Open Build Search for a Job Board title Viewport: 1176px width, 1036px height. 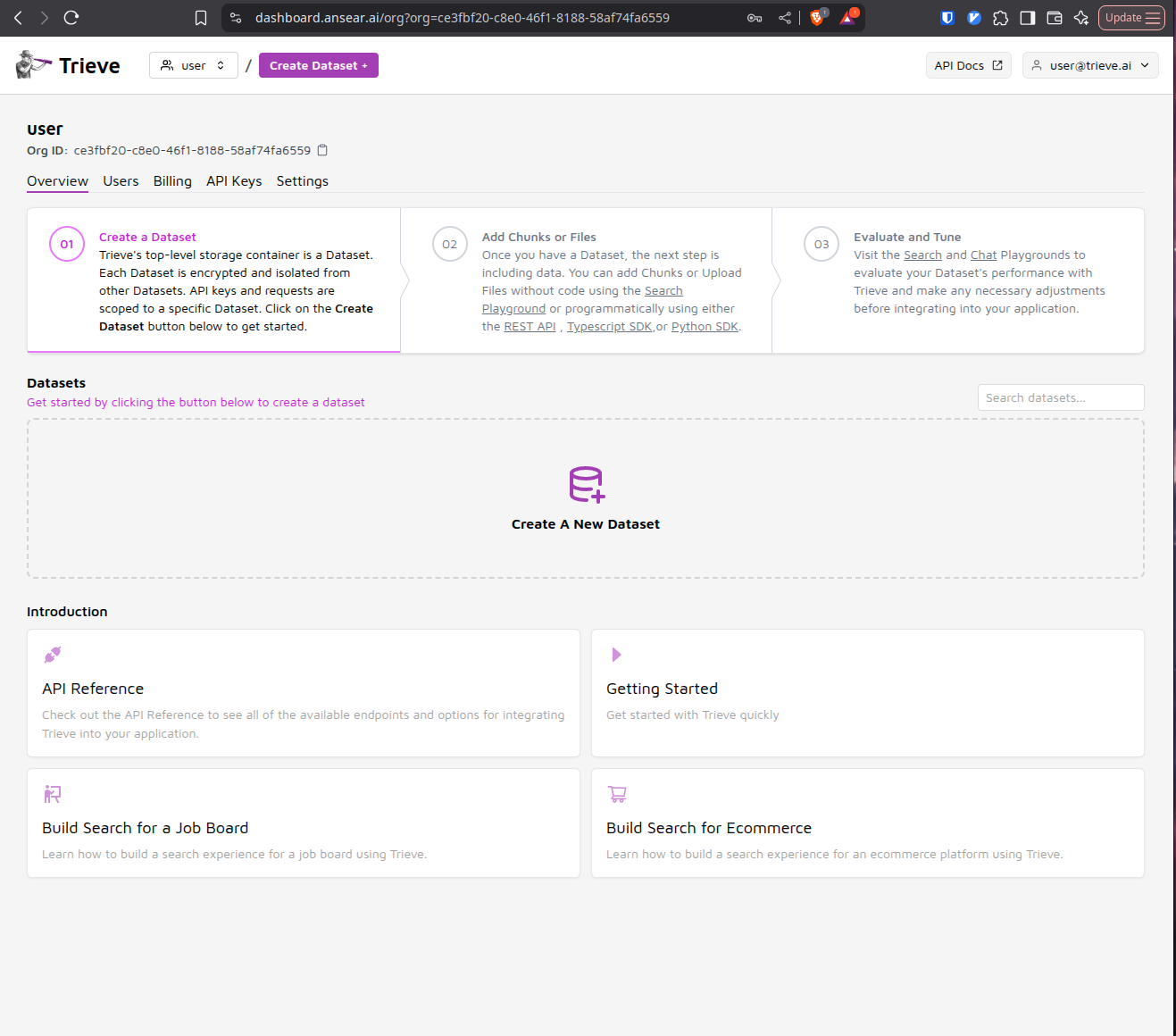tap(145, 828)
